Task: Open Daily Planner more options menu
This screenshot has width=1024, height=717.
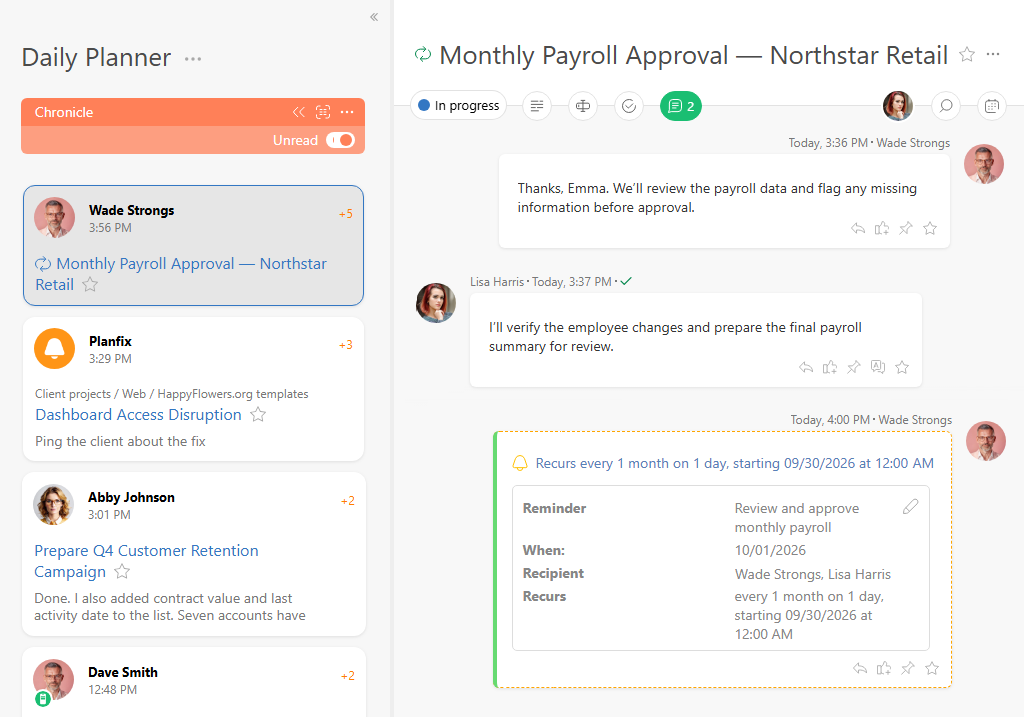Action: (x=193, y=59)
